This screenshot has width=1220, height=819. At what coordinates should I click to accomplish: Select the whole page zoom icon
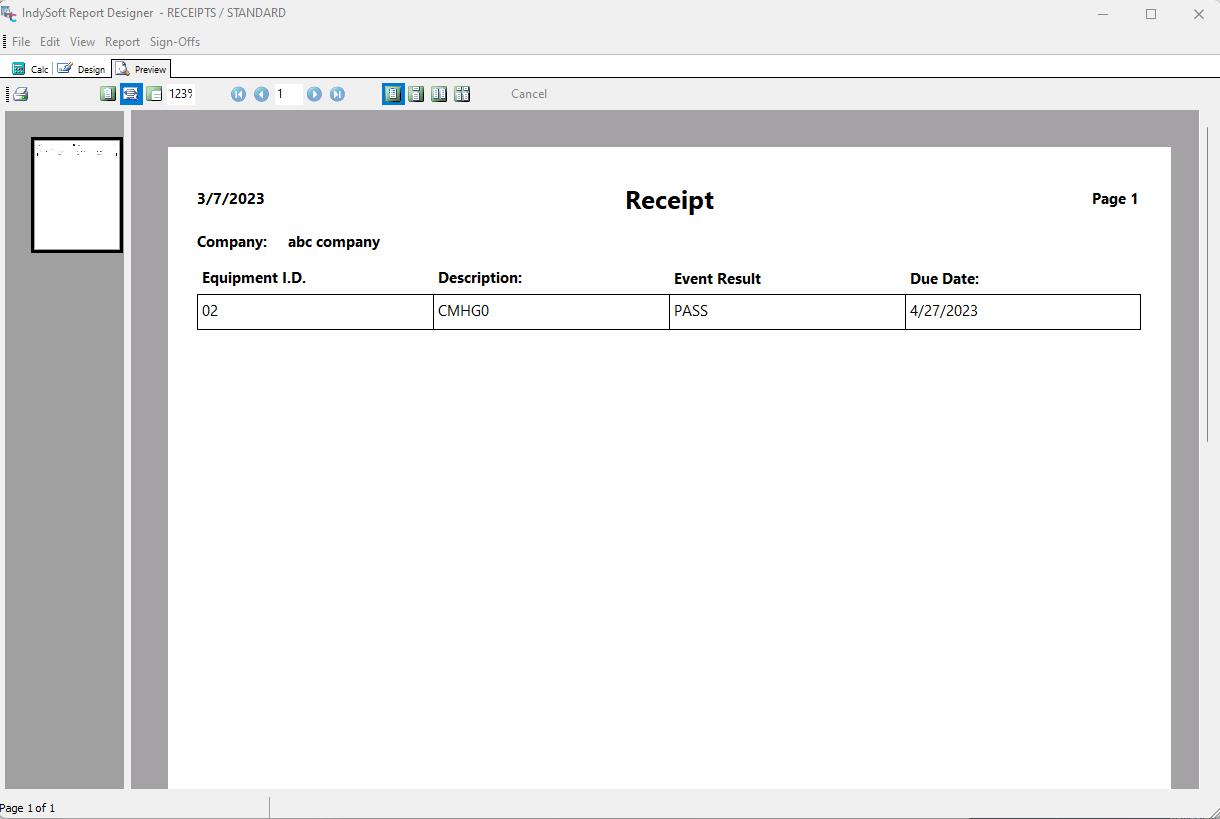108,94
